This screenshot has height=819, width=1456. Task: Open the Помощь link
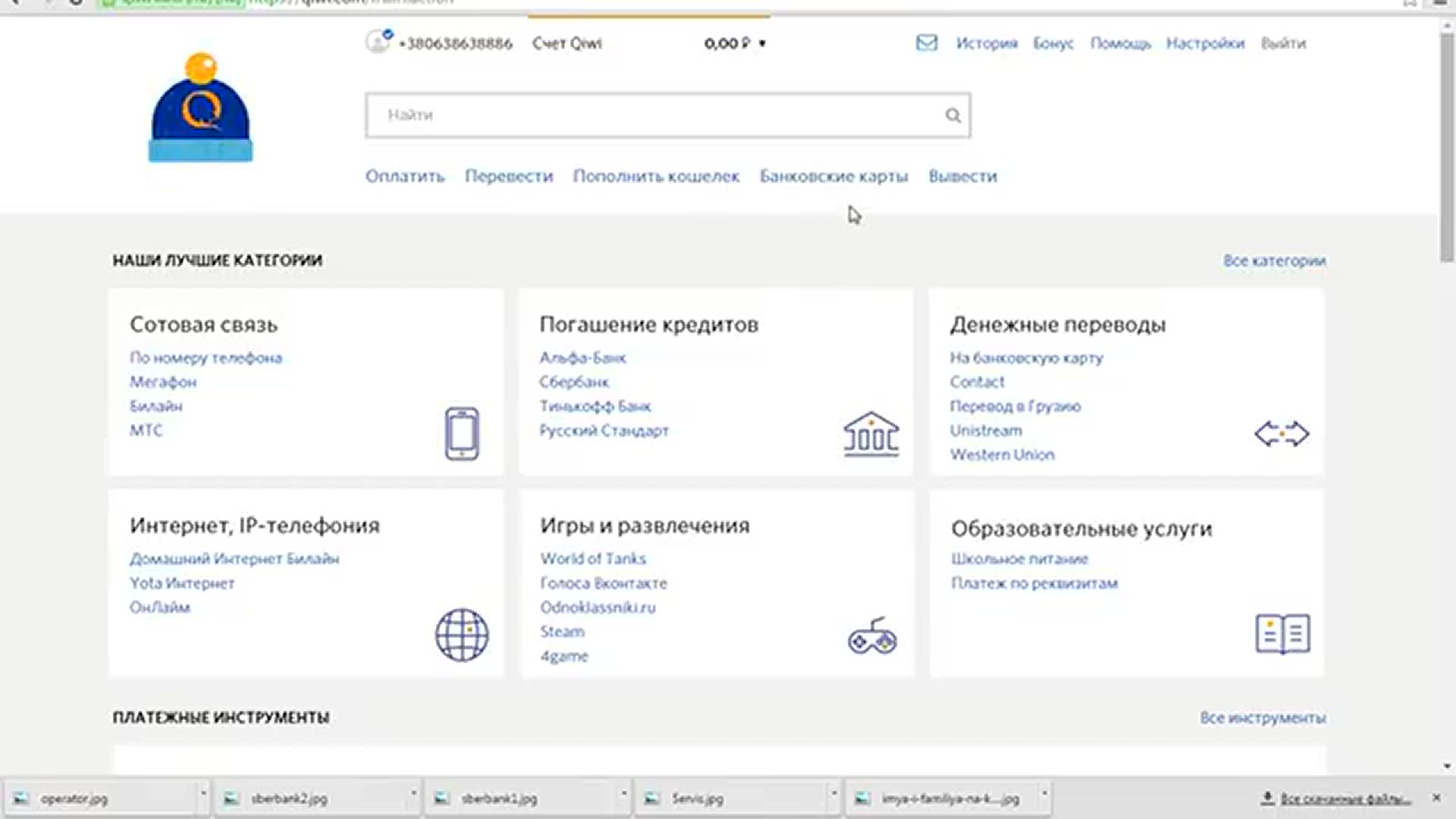coord(1120,44)
